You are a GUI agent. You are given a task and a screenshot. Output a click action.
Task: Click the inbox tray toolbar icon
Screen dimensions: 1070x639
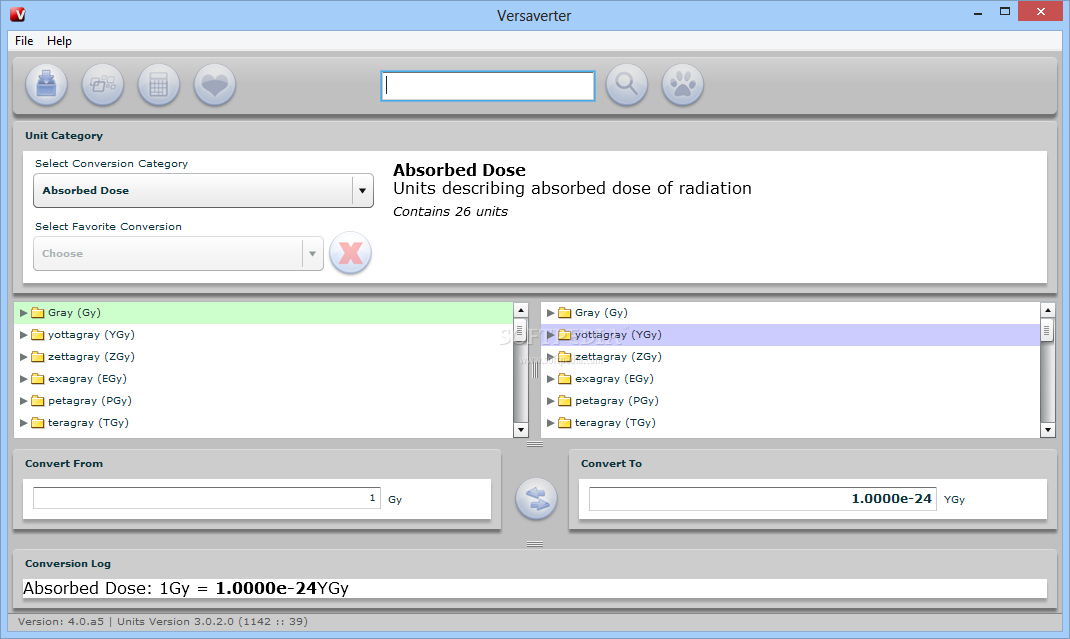46,85
